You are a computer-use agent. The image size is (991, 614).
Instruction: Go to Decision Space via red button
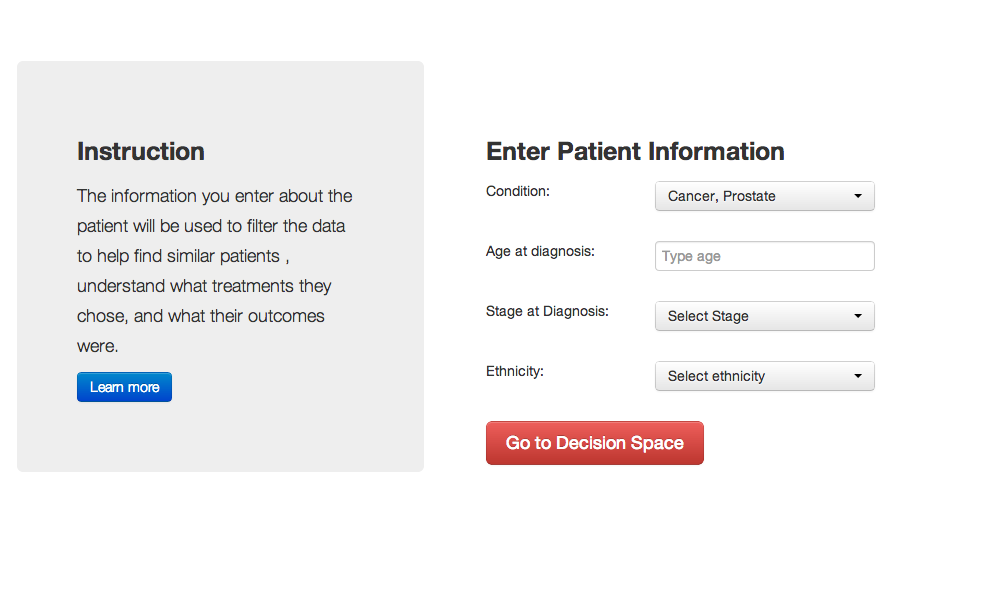point(595,443)
